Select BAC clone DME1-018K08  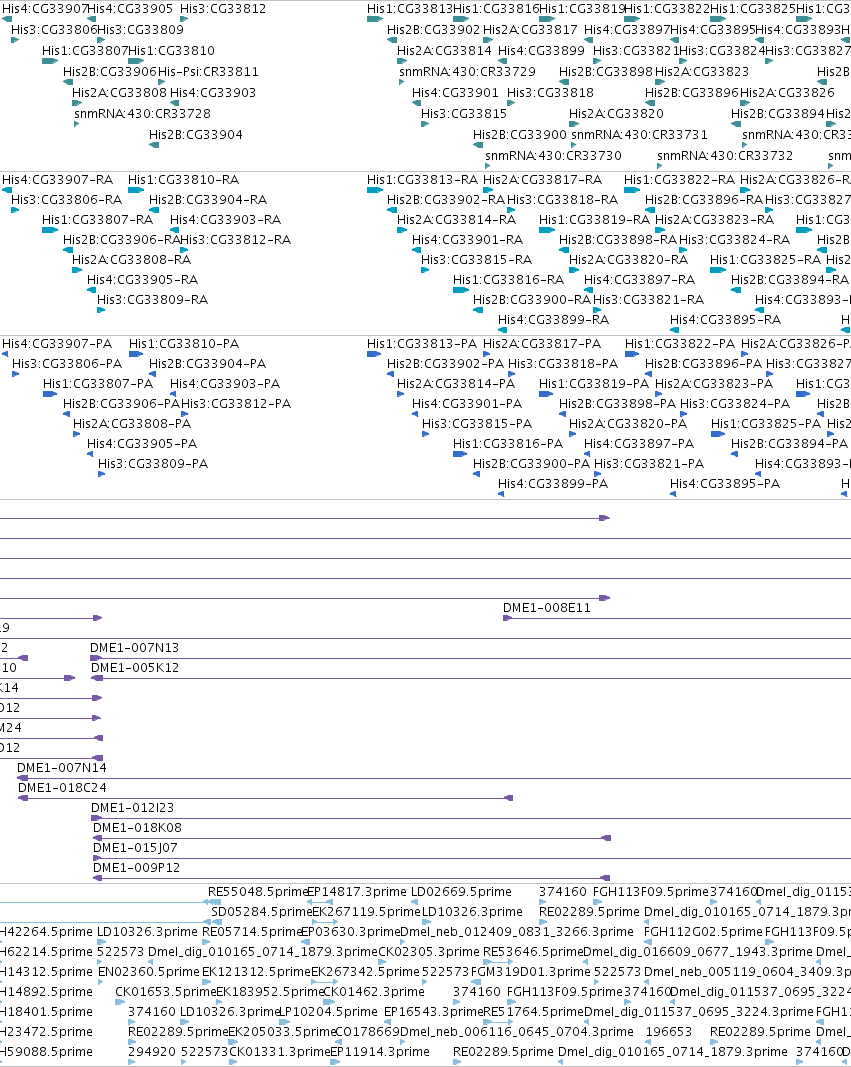point(137,828)
